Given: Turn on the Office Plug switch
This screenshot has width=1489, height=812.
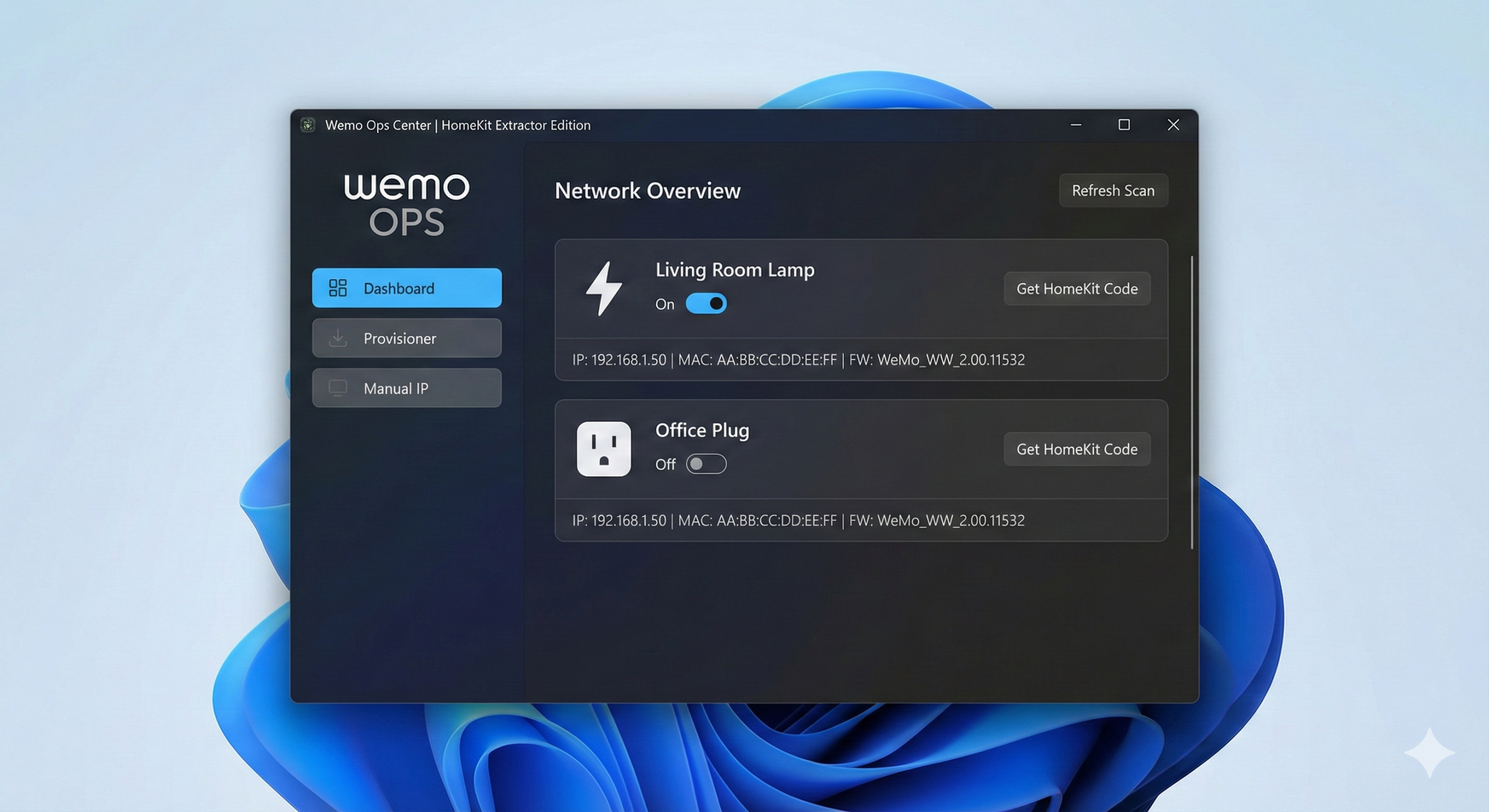Looking at the screenshot, I should [706, 464].
